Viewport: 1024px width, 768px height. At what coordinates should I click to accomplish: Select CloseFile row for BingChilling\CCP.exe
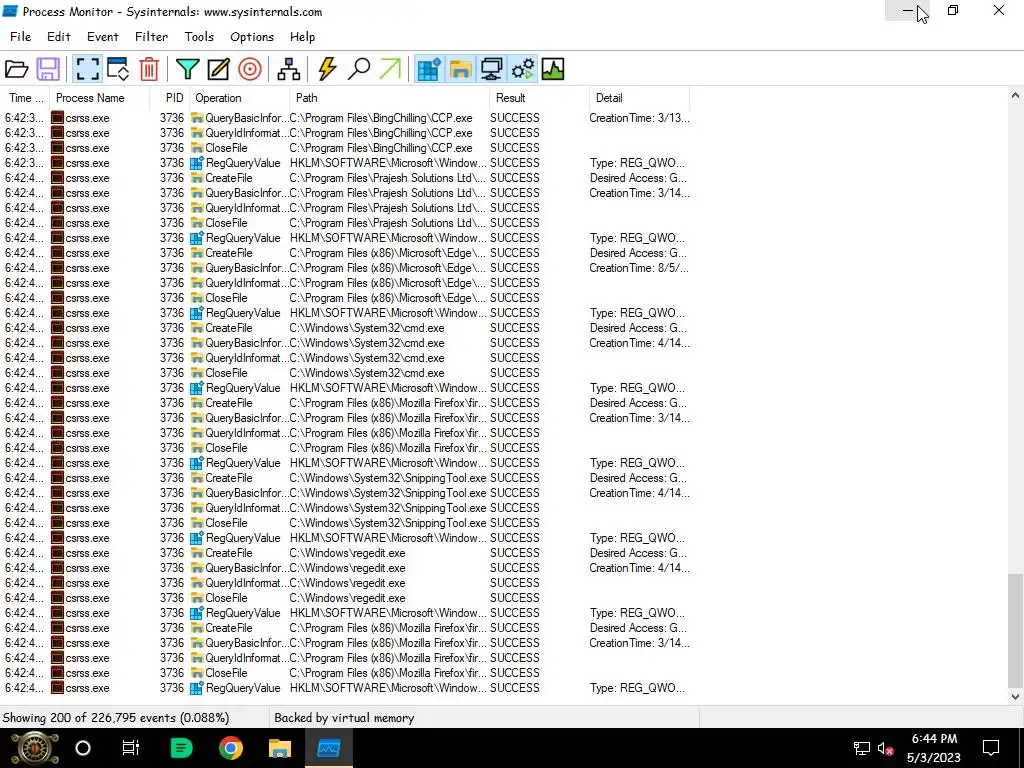coord(346,148)
